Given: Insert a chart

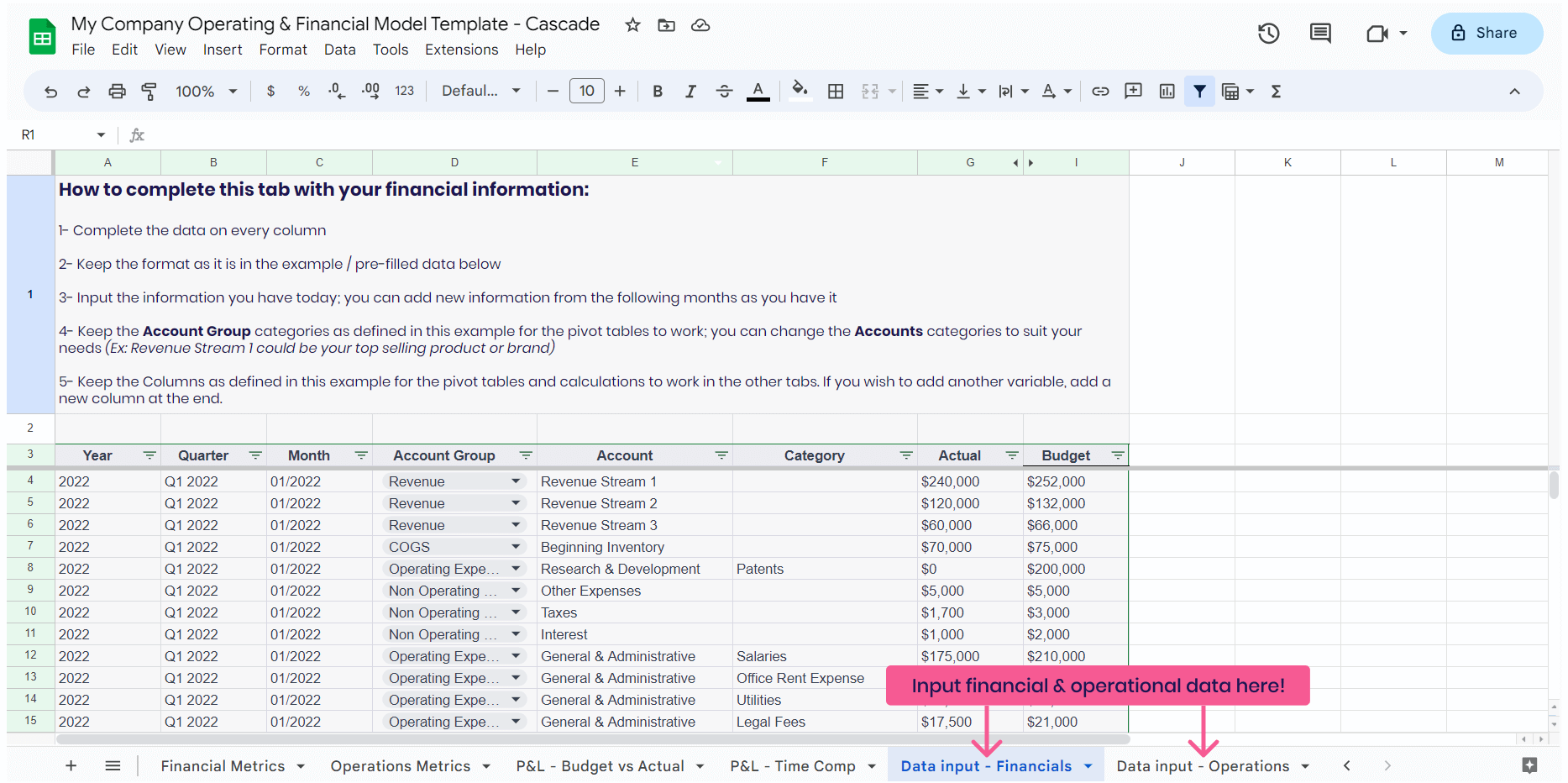Looking at the screenshot, I should coord(1167,91).
